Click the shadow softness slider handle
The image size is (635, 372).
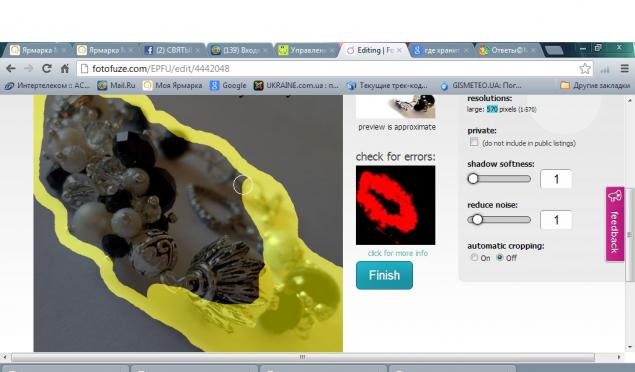(x=473, y=179)
